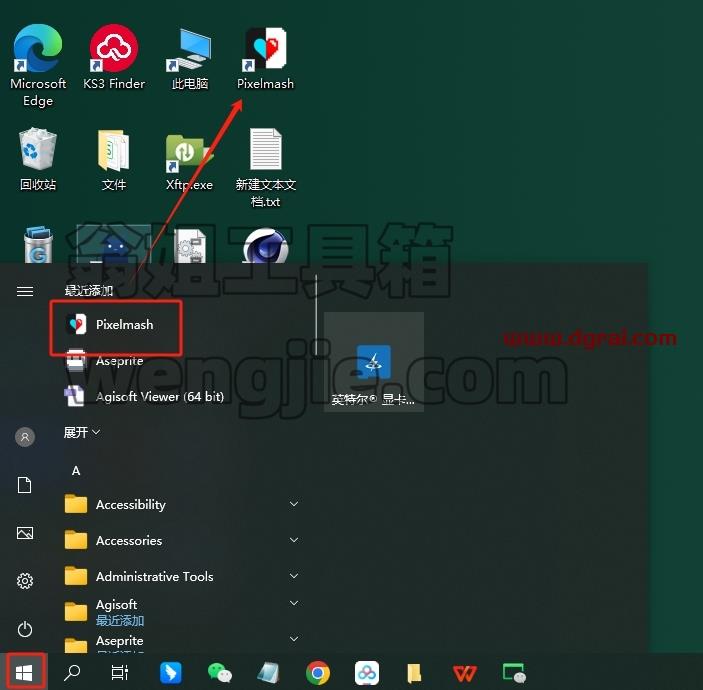703x690 pixels.
Task: Expand the Accessories folder chevron
Action: 294,540
